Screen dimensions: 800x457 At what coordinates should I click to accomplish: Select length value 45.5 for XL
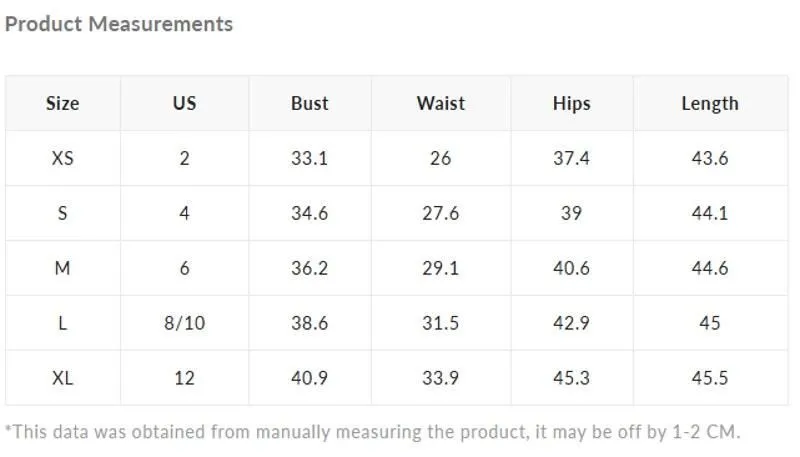pos(710,378)
